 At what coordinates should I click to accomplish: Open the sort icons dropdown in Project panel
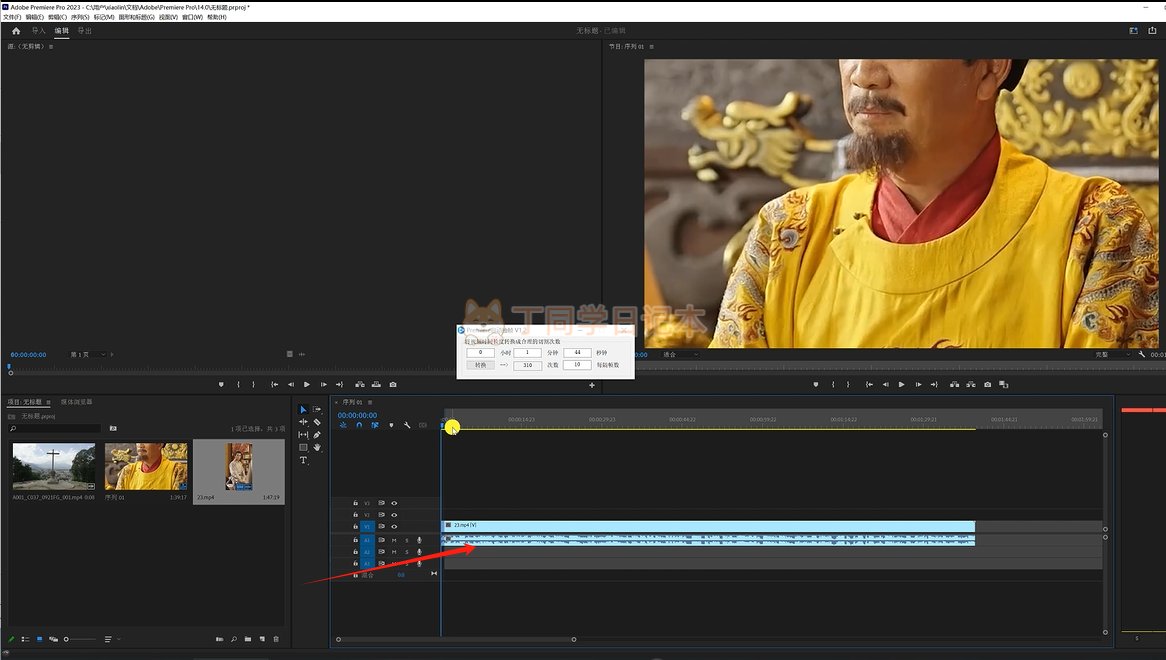[112, 639]
